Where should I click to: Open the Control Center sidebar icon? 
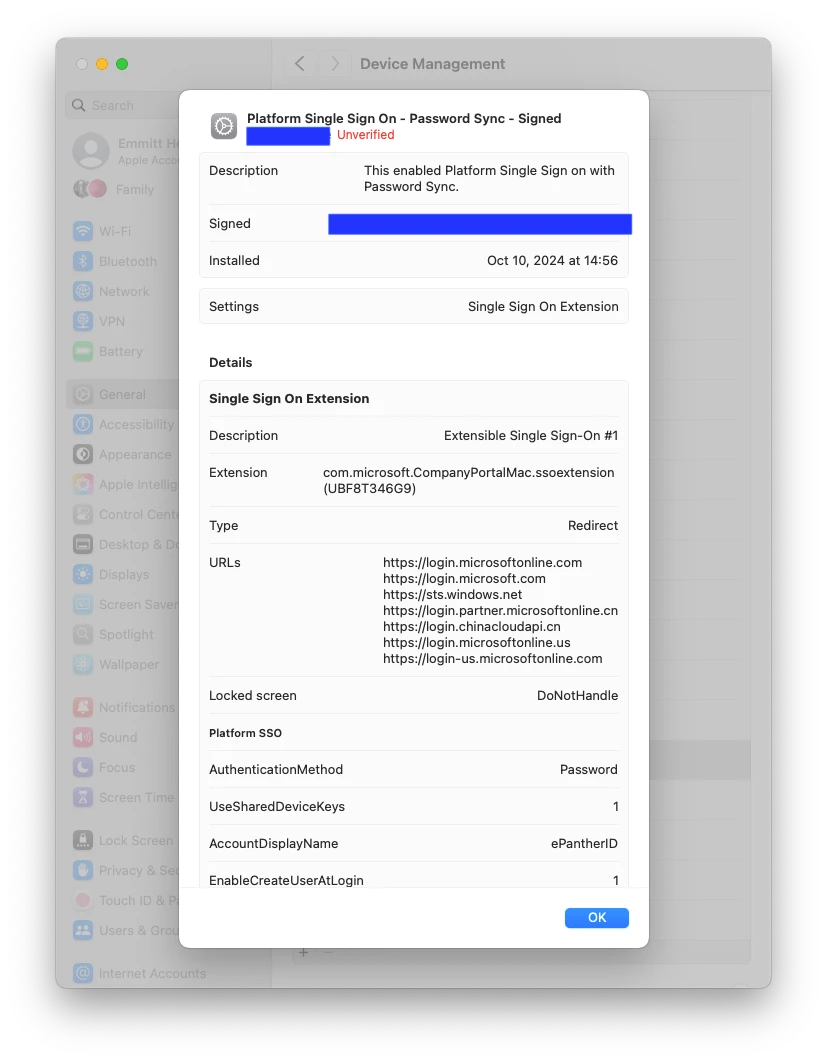[x=83, y=514]
